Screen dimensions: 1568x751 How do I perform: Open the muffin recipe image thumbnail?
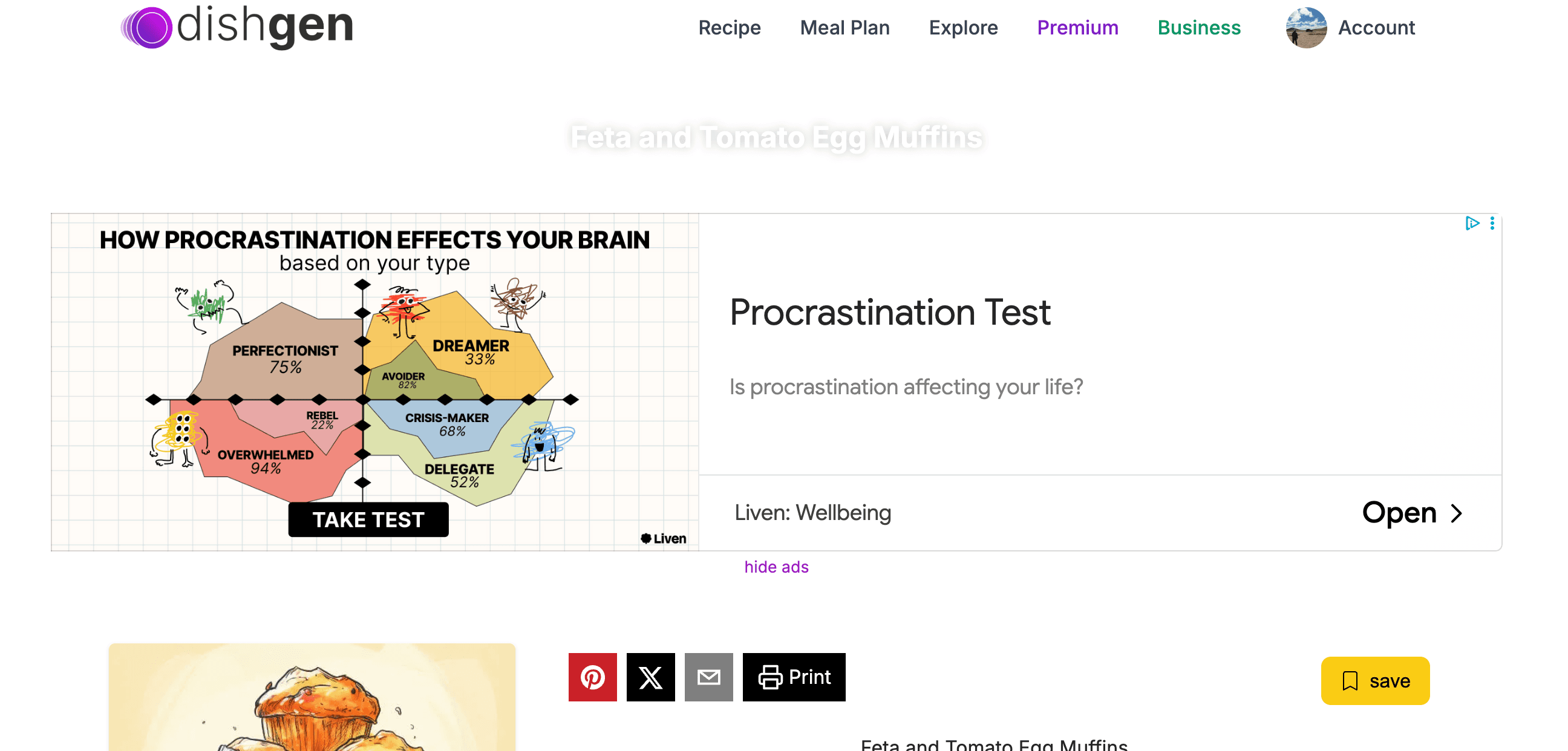(x=312, y=697)
